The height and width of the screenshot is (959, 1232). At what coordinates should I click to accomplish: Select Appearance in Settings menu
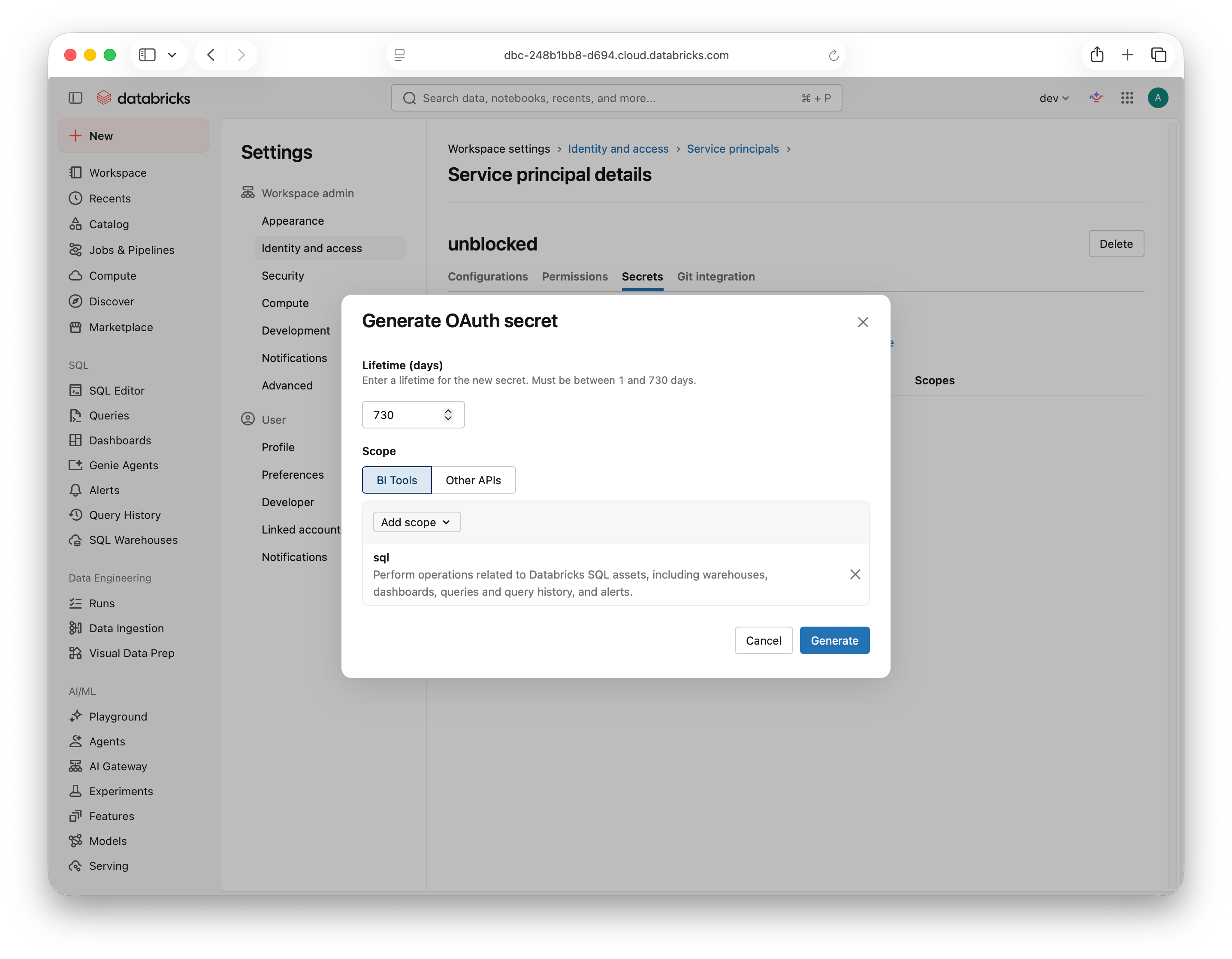(293, 220)
